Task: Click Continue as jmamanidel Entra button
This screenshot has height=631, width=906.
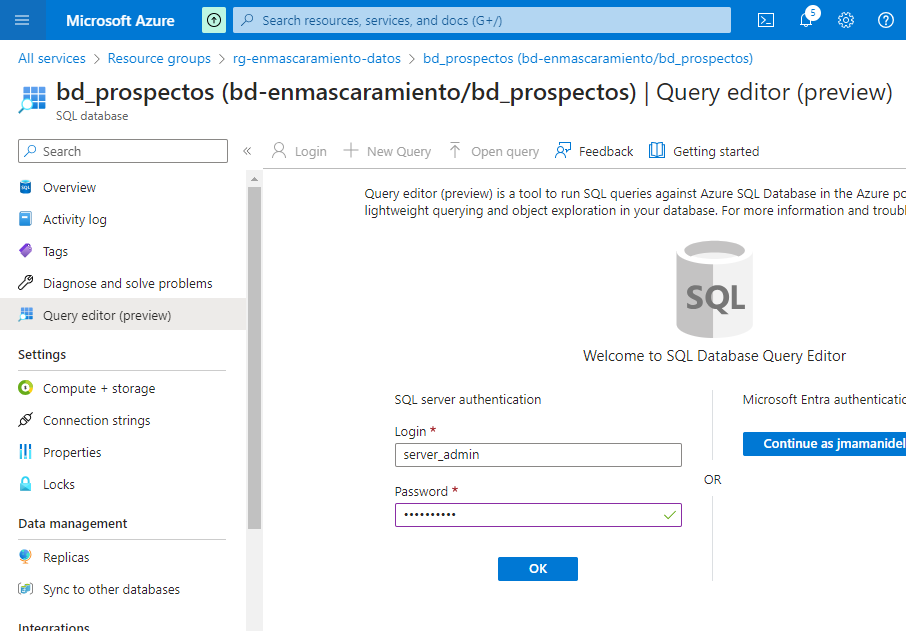Action: (825, 444)
